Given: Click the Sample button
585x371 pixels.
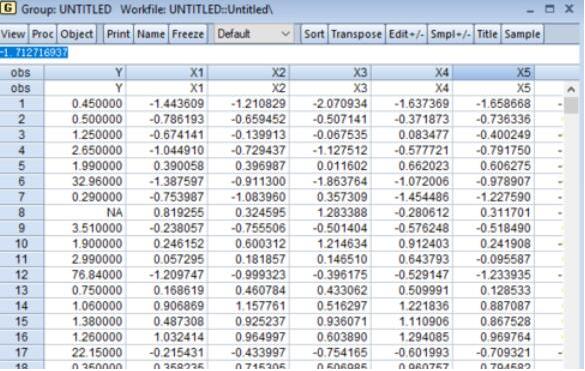Looking at the screenshot, I should click(522, 34).
